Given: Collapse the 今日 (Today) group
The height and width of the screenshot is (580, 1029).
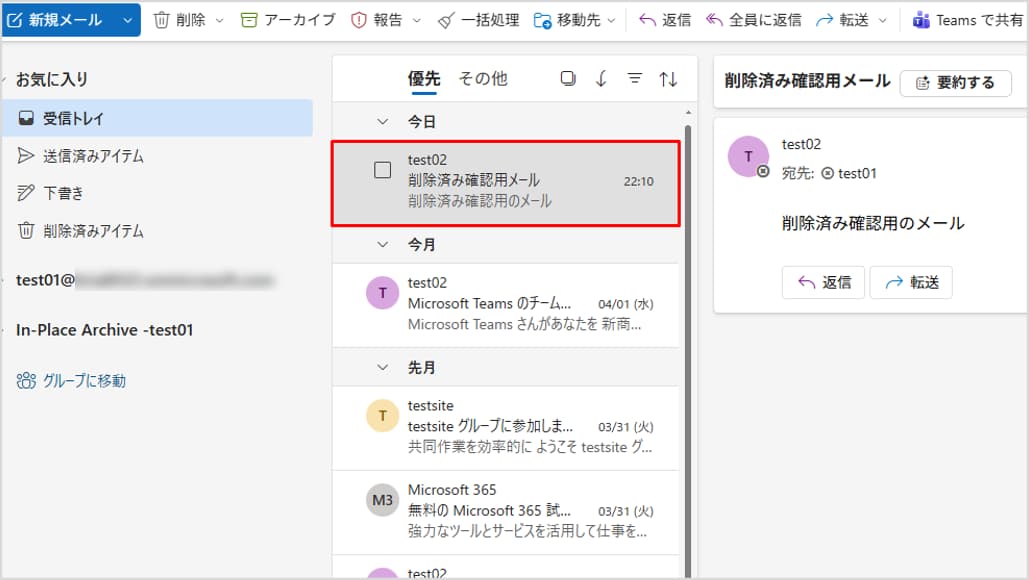Looking at the screenshot, I should (381, 121).
